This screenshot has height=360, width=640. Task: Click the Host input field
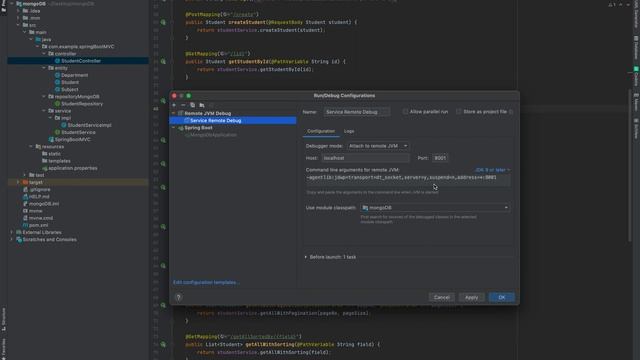pyautogui.click(x=365, y=158)
